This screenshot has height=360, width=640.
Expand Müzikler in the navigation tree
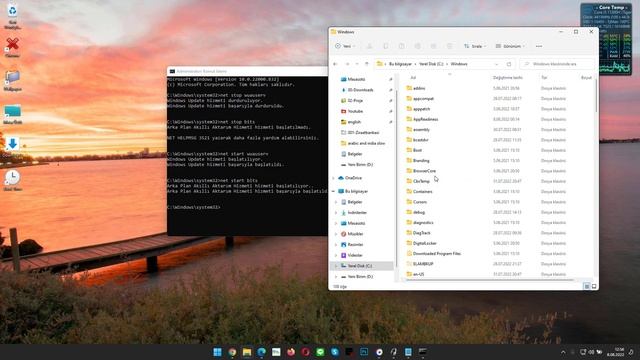(336, 234)
